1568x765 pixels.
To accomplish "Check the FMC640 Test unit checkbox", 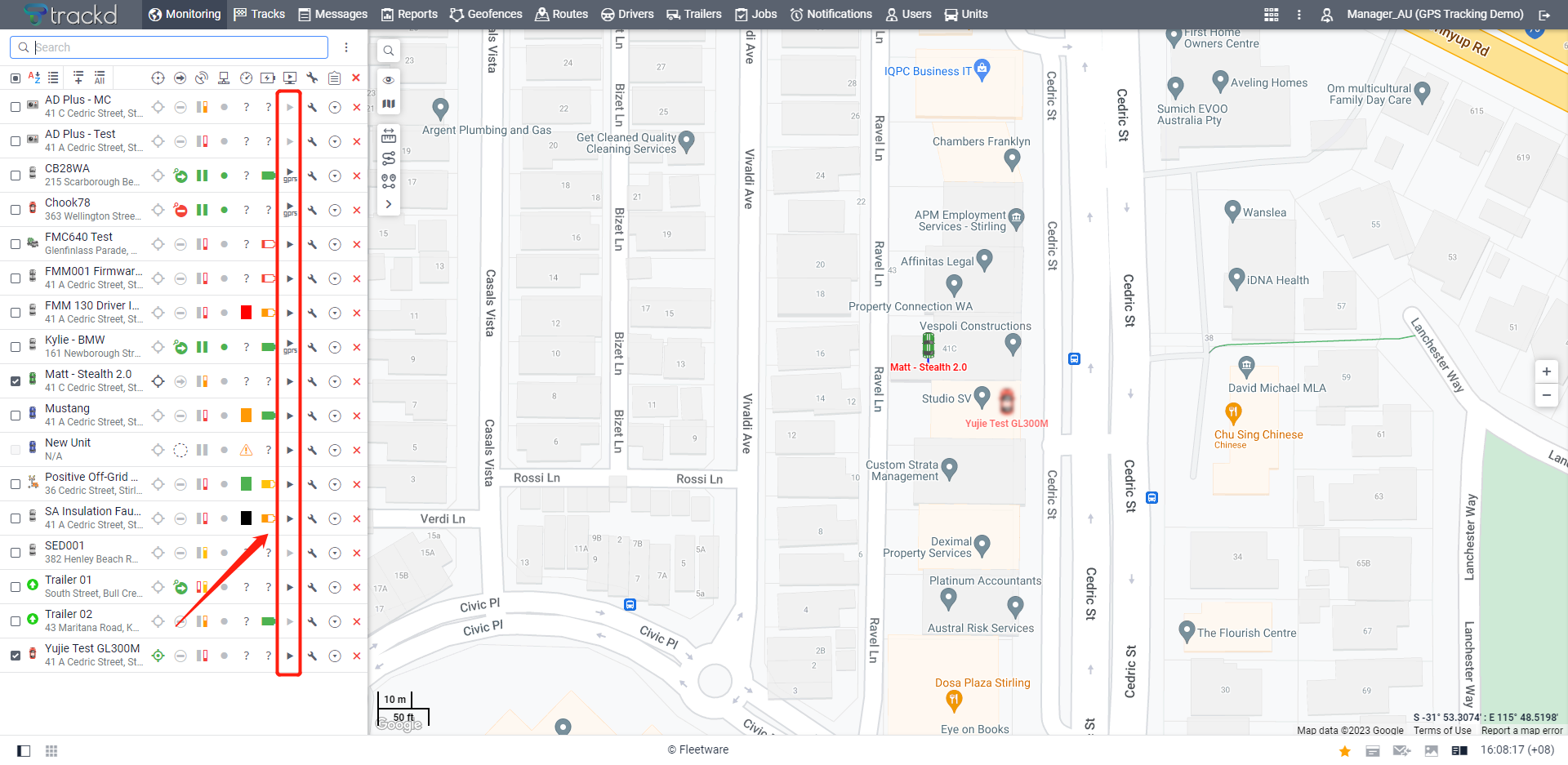I will pyautogui.click(x=16, y=244).
